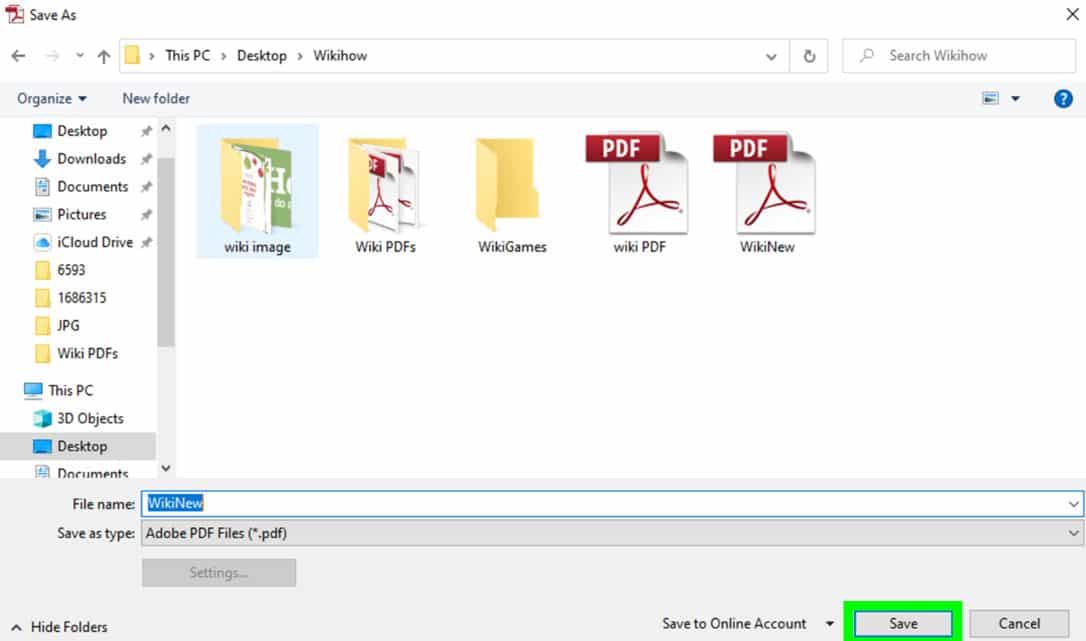This screenshot has height=641, width=1086.
Task: Click the back navigation arrow
Action: click(x=18, y=56)
